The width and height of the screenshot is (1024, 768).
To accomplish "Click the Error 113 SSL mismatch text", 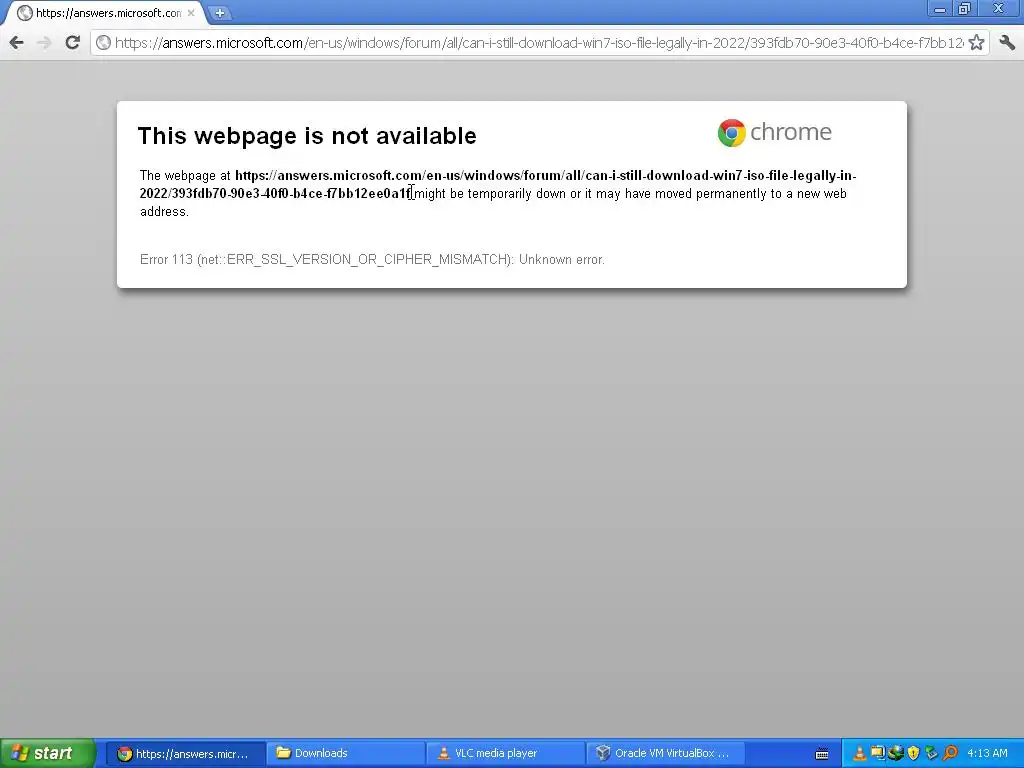I will click(372, 259).
